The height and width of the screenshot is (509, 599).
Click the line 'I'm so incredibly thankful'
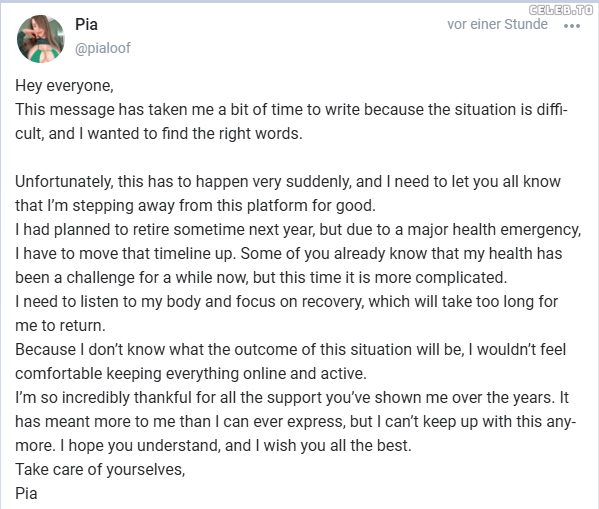(x=292, y=398)
